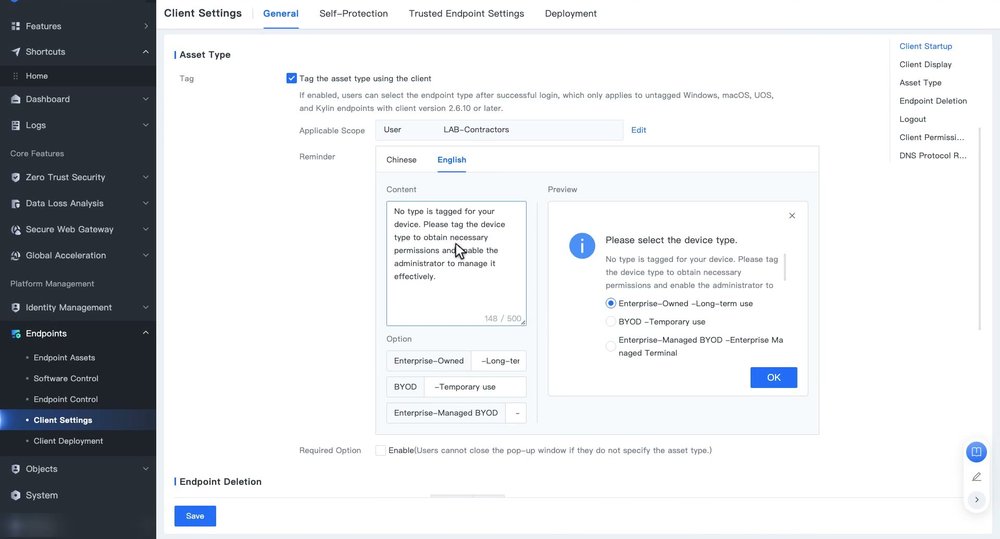The width and height of the screenshot is (1000, 539).
Task: Click the preview message scrollbar
Action: click(784, 267)
